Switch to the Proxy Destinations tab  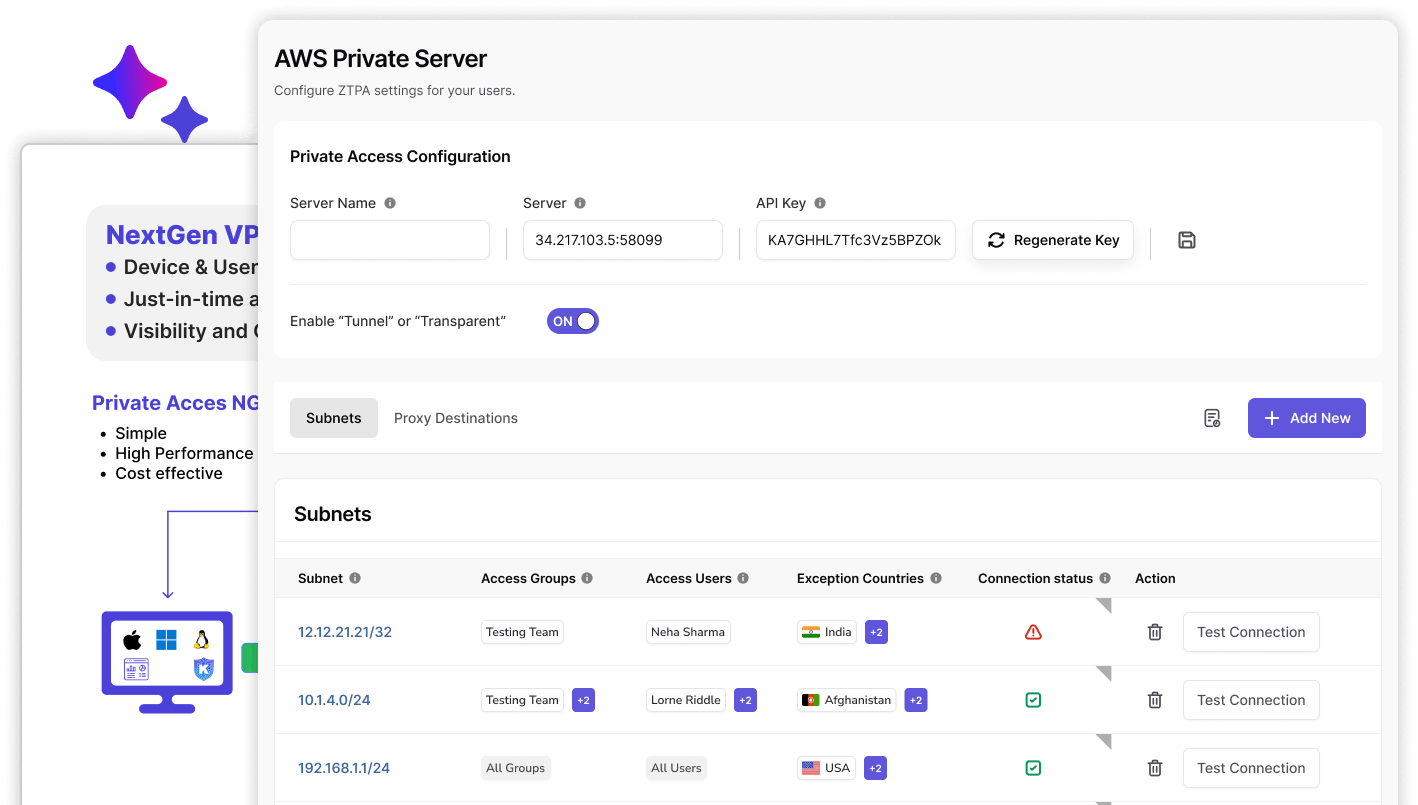coord(456,418)
